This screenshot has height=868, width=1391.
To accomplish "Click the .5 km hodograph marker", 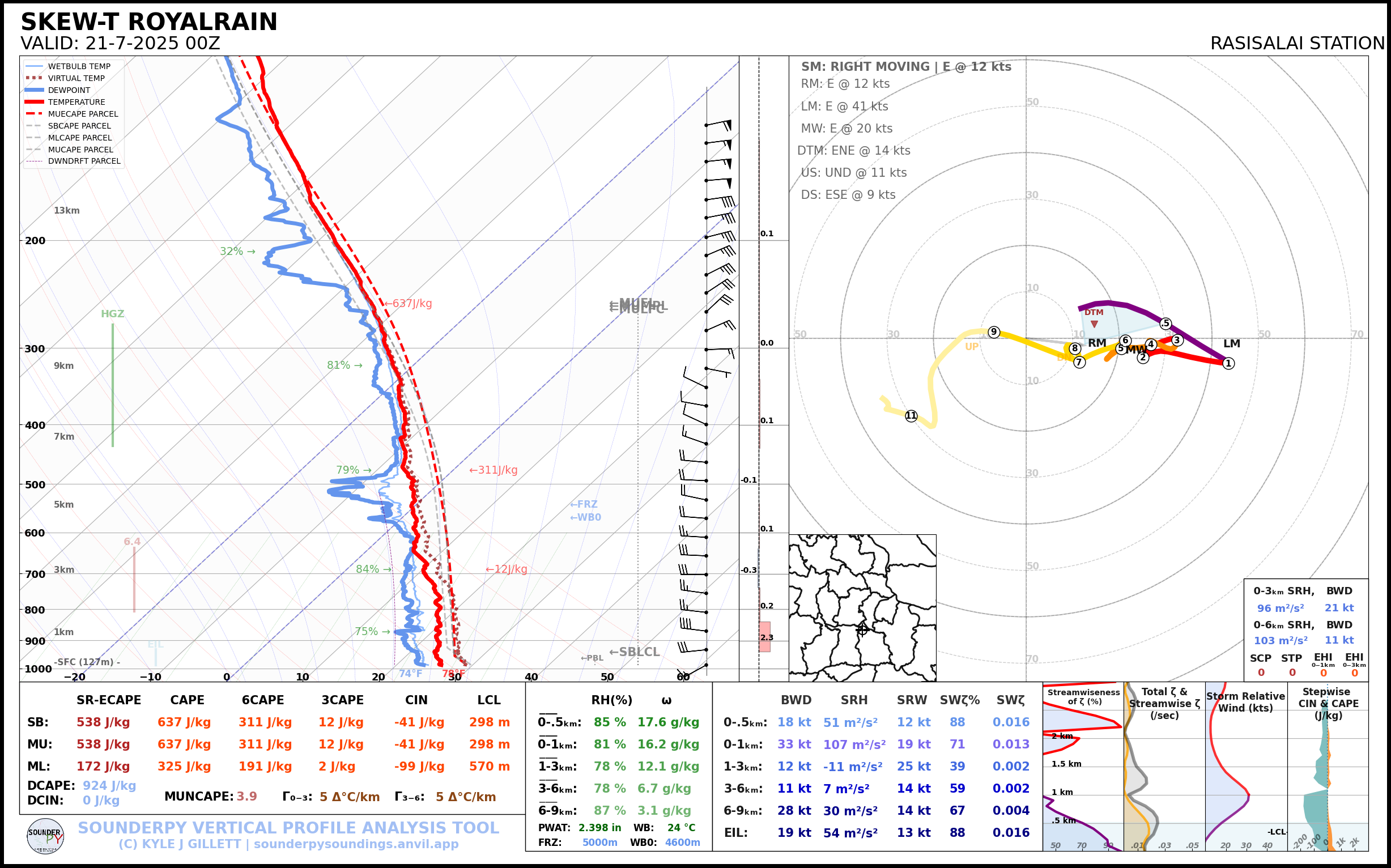I will click(1165, 323).
